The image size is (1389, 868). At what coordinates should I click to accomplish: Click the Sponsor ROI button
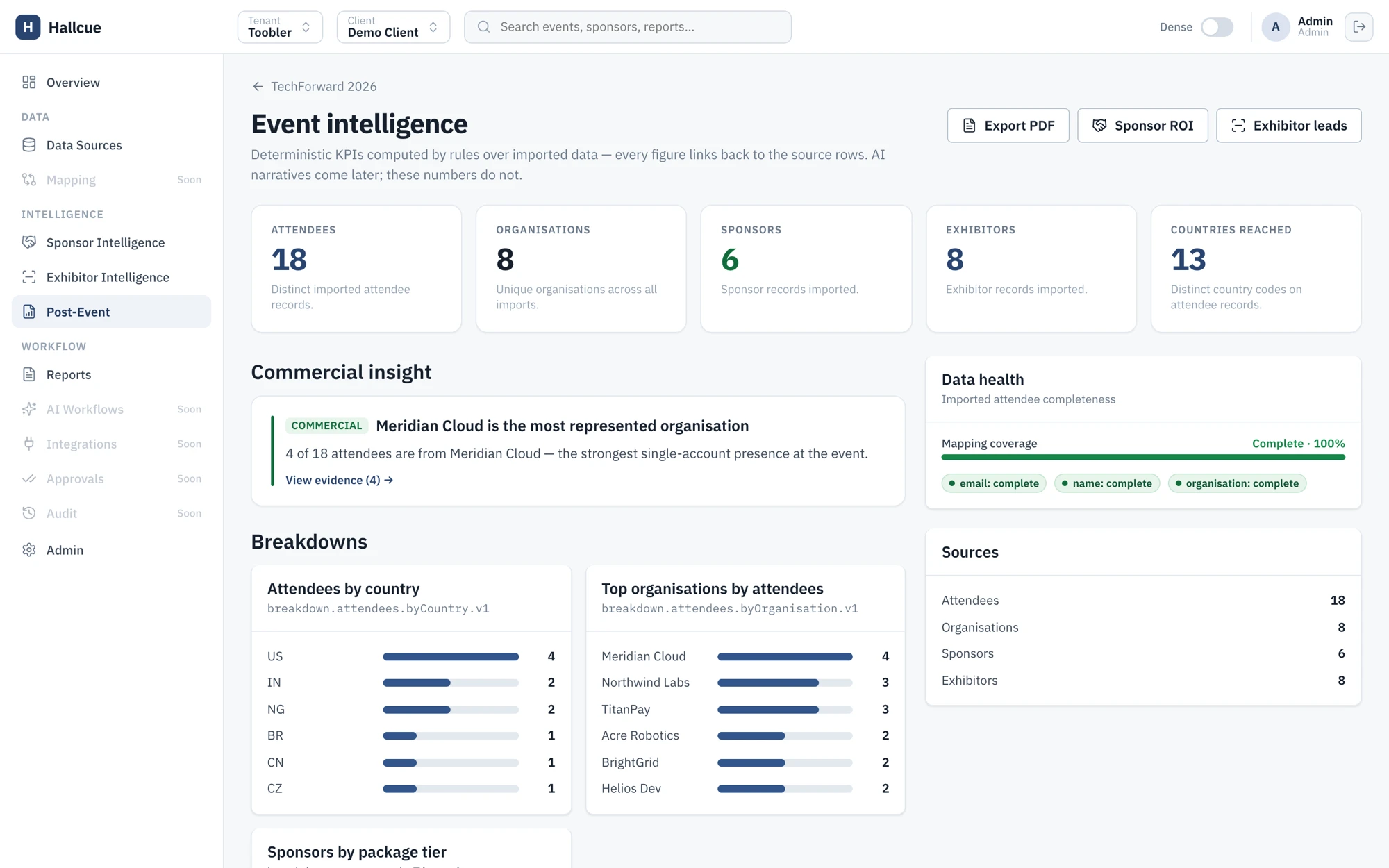point(1142,125)
